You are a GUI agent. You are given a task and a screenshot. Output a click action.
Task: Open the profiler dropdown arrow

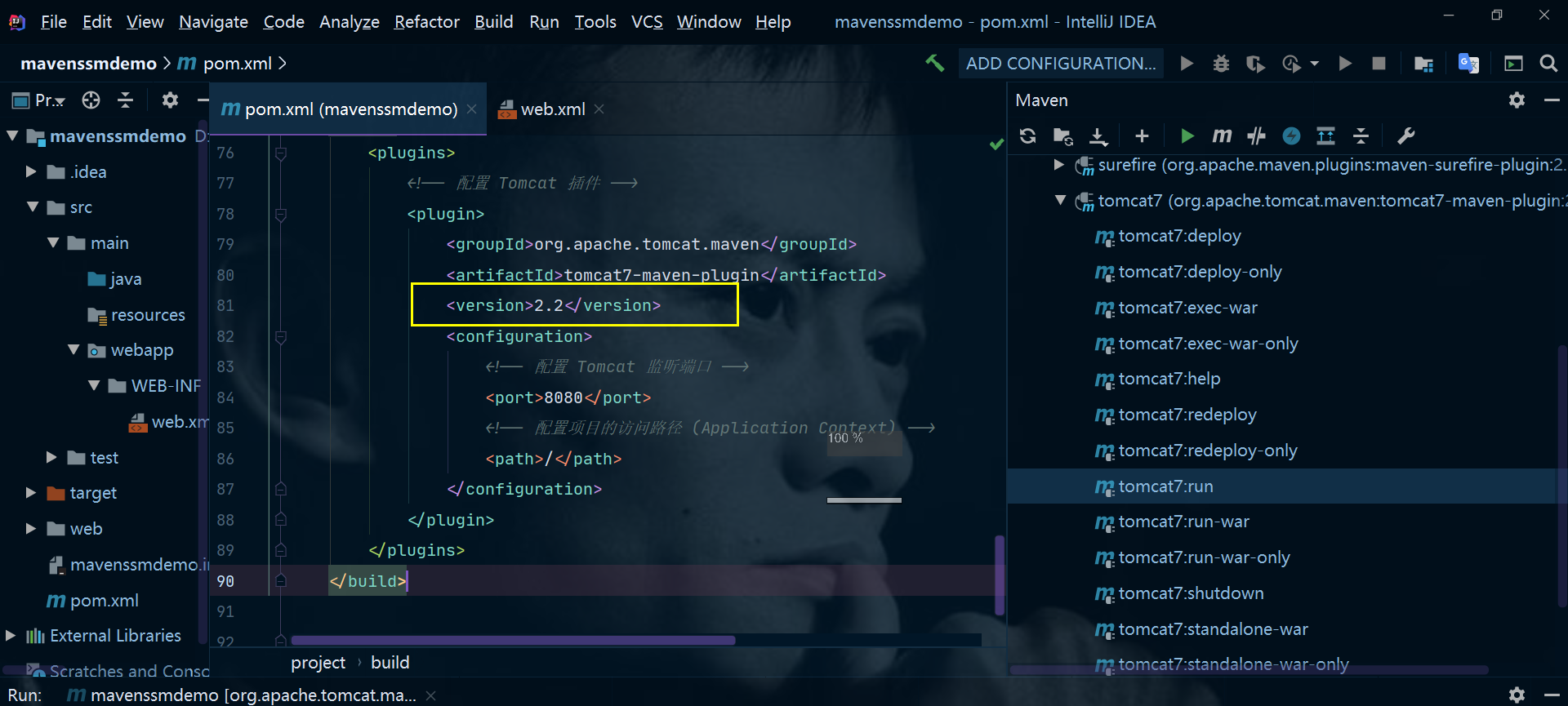(1314, 63)
